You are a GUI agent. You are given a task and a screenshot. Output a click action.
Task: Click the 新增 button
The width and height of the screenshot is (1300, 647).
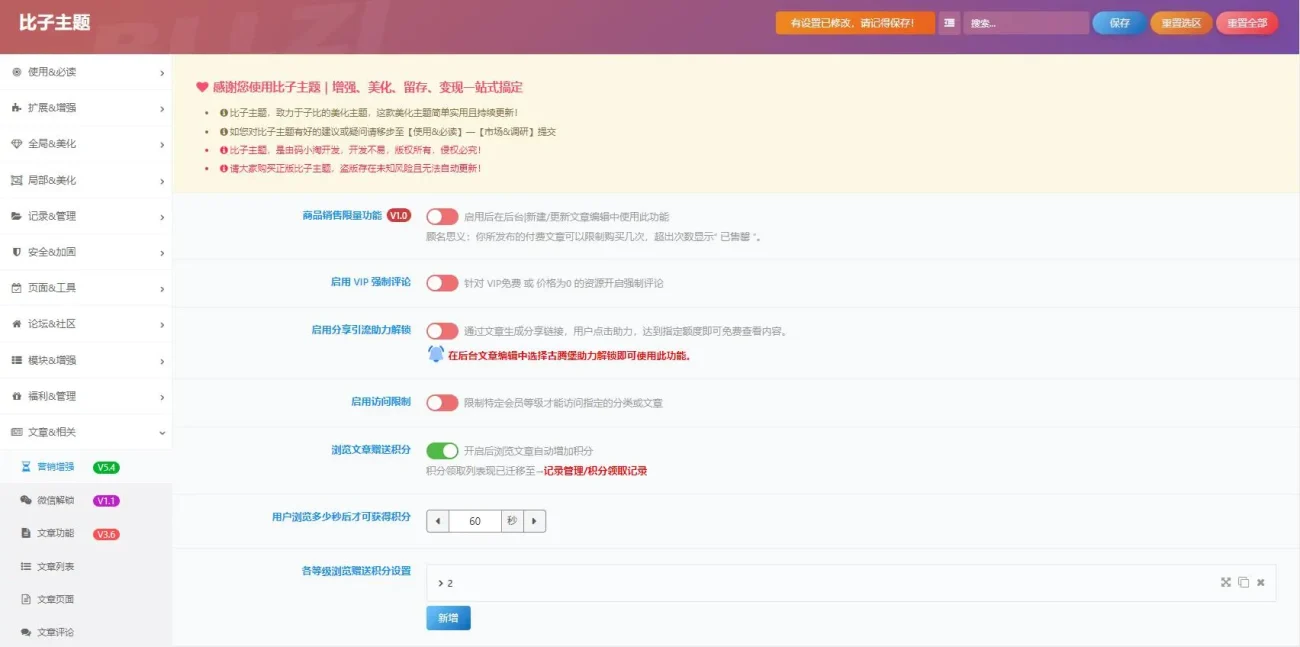(448, 618)
